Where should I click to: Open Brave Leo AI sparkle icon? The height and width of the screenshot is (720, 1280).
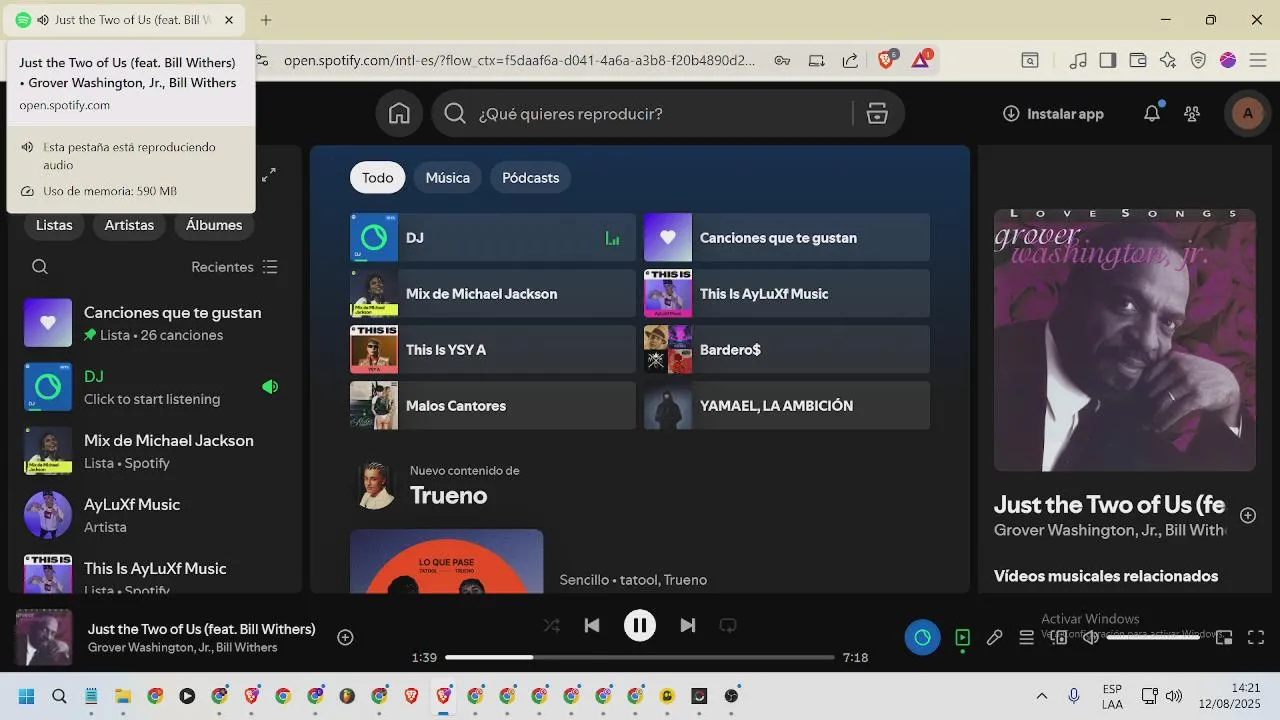click(x=1168, y=60)
